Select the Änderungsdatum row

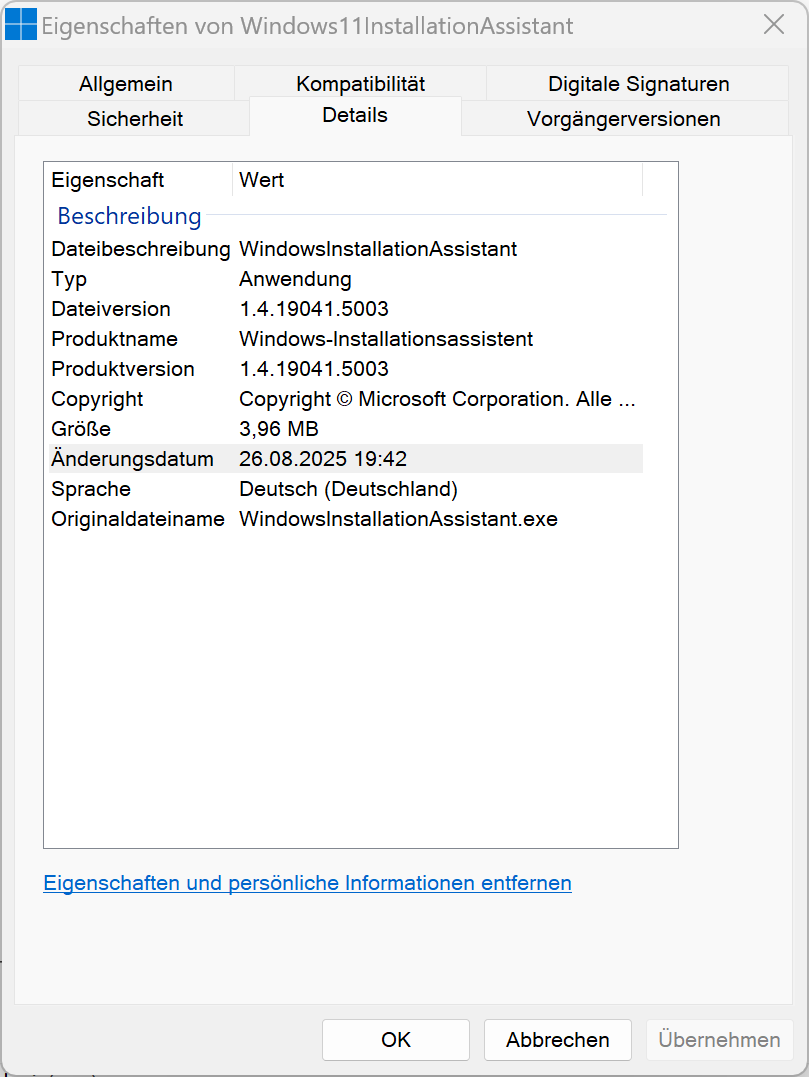132,459
